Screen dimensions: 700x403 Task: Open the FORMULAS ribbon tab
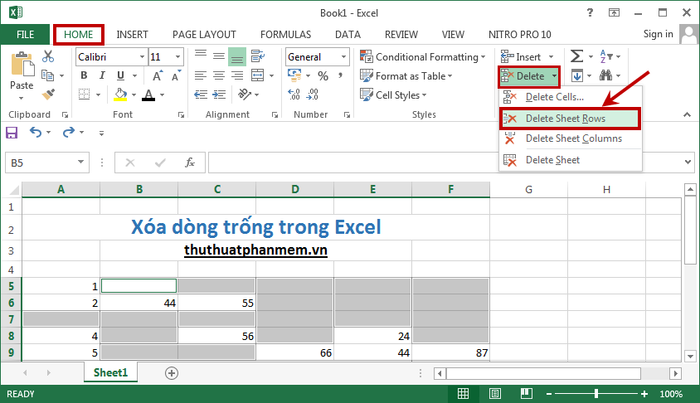coord(286,34)
